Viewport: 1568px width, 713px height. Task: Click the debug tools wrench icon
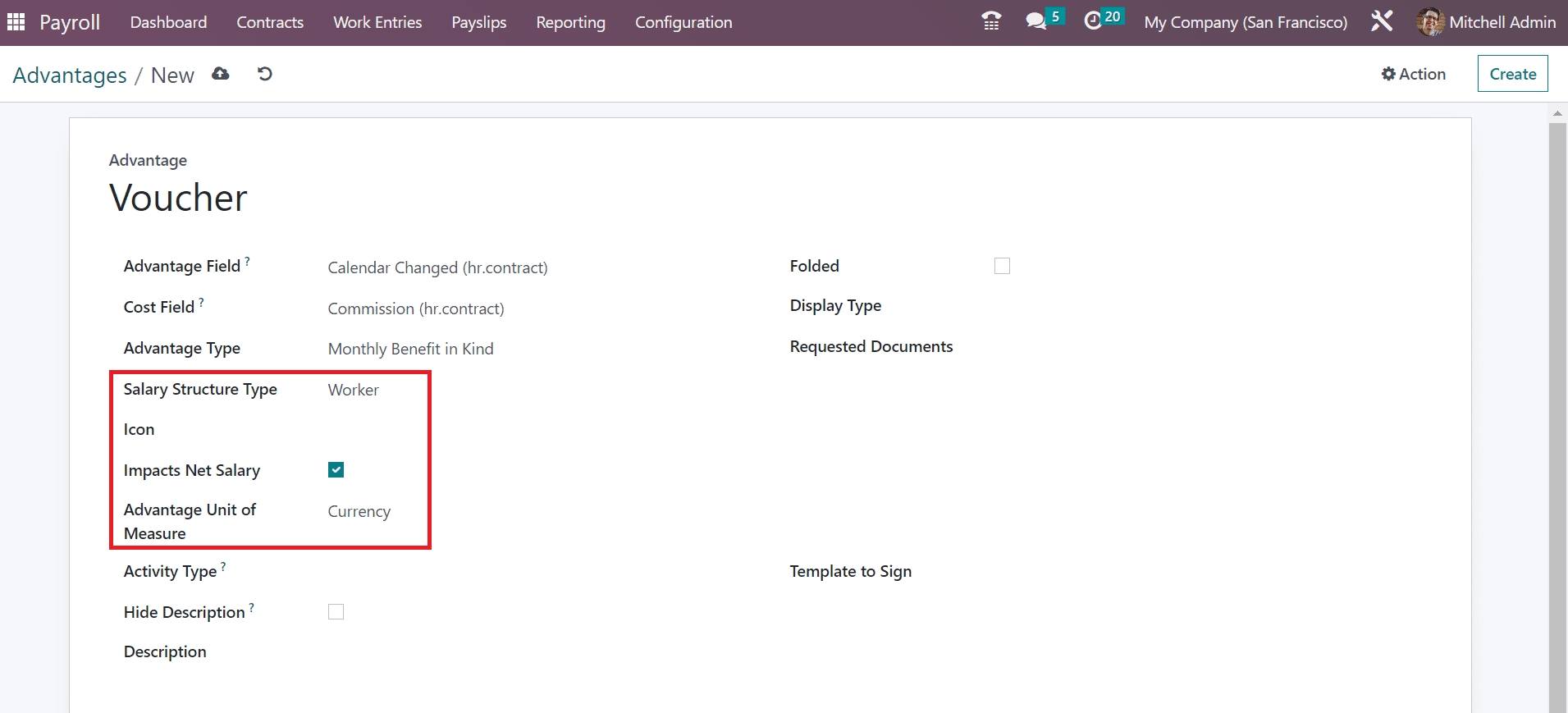1382,21
